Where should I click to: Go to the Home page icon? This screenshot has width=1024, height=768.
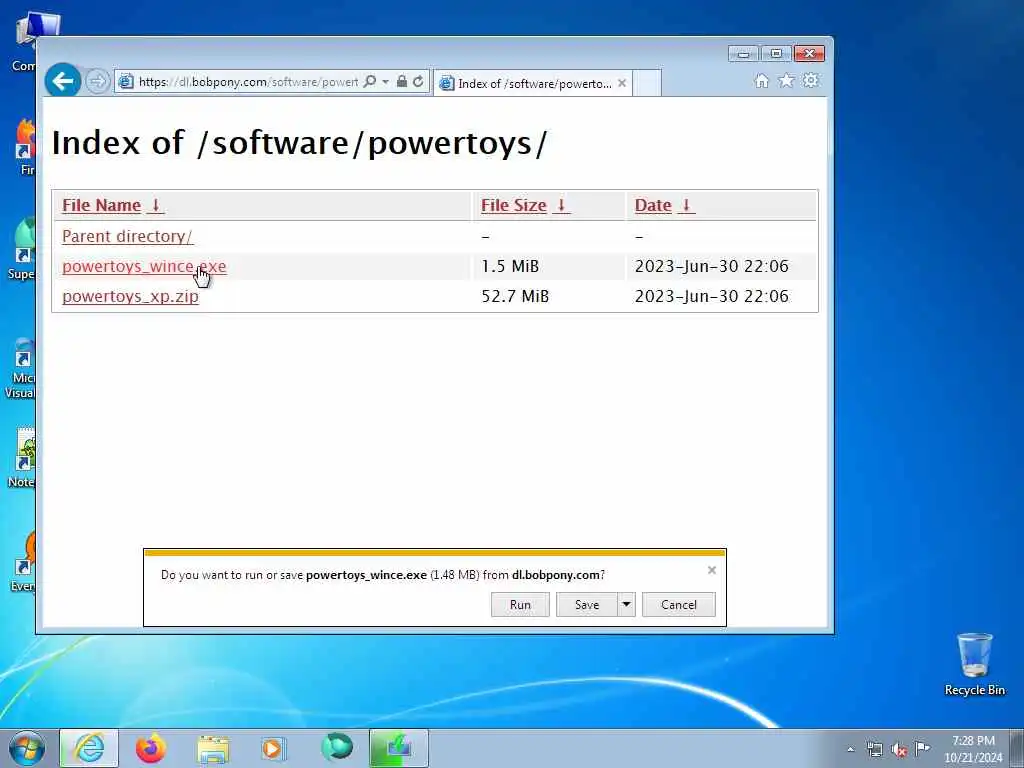[761, 81]
